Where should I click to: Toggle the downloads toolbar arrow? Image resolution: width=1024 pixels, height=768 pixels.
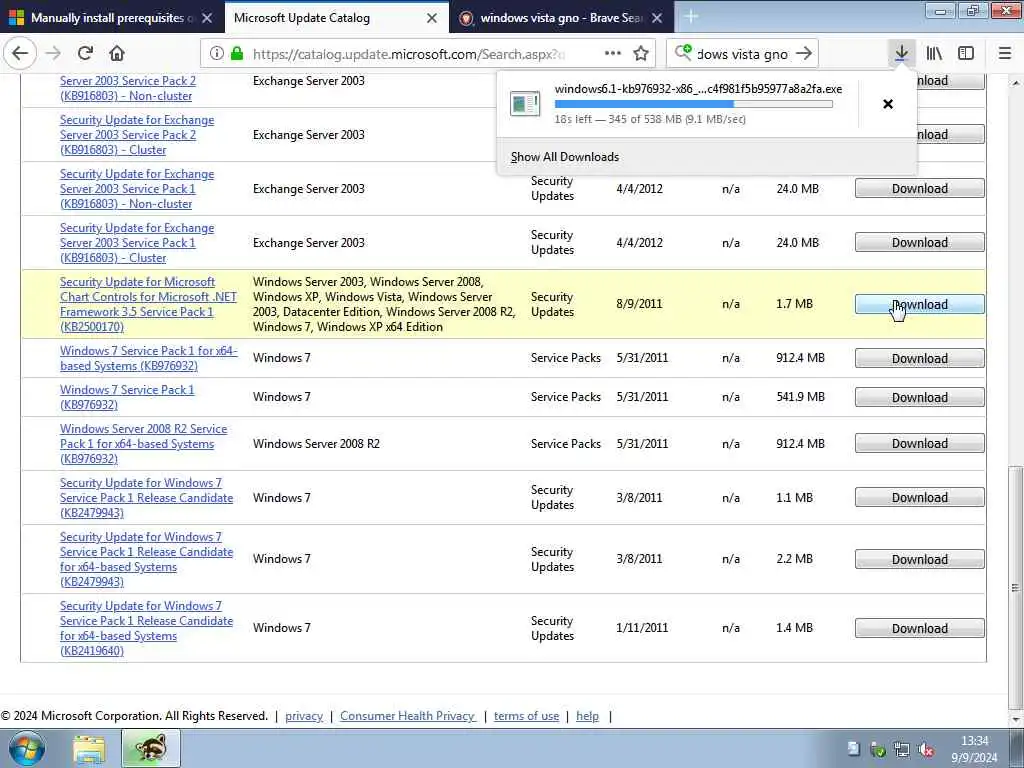901,54
